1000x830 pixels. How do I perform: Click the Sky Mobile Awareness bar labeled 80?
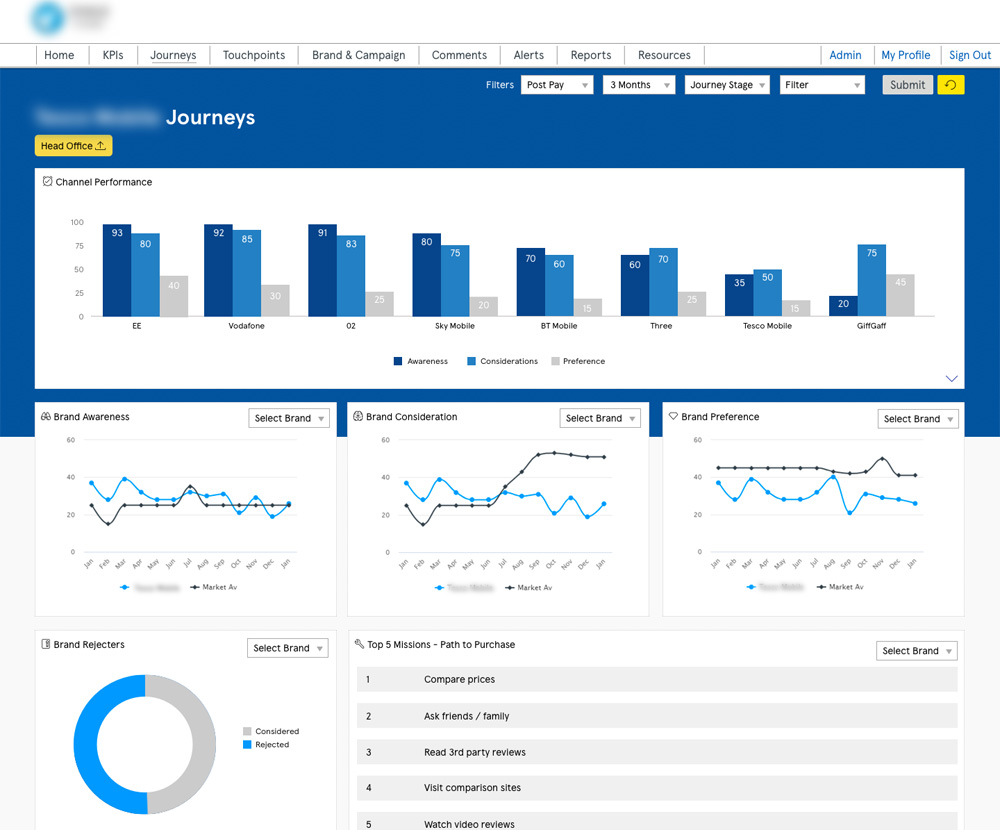(427, 275)
